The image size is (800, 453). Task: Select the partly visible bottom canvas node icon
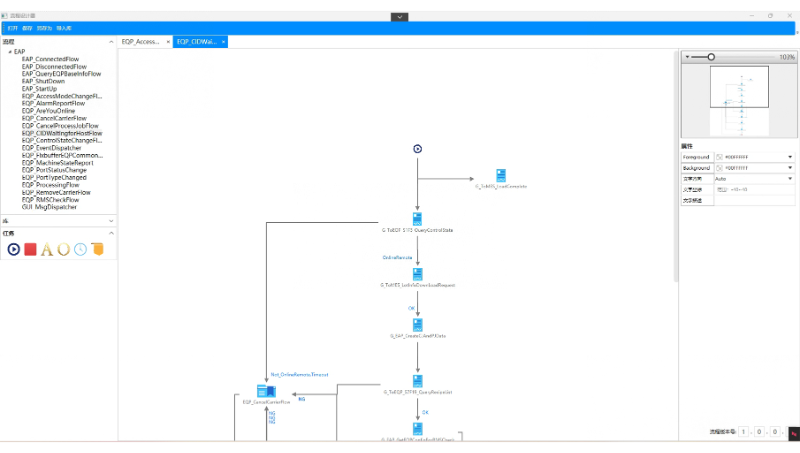pyautogui.click(x=417, y=429)
